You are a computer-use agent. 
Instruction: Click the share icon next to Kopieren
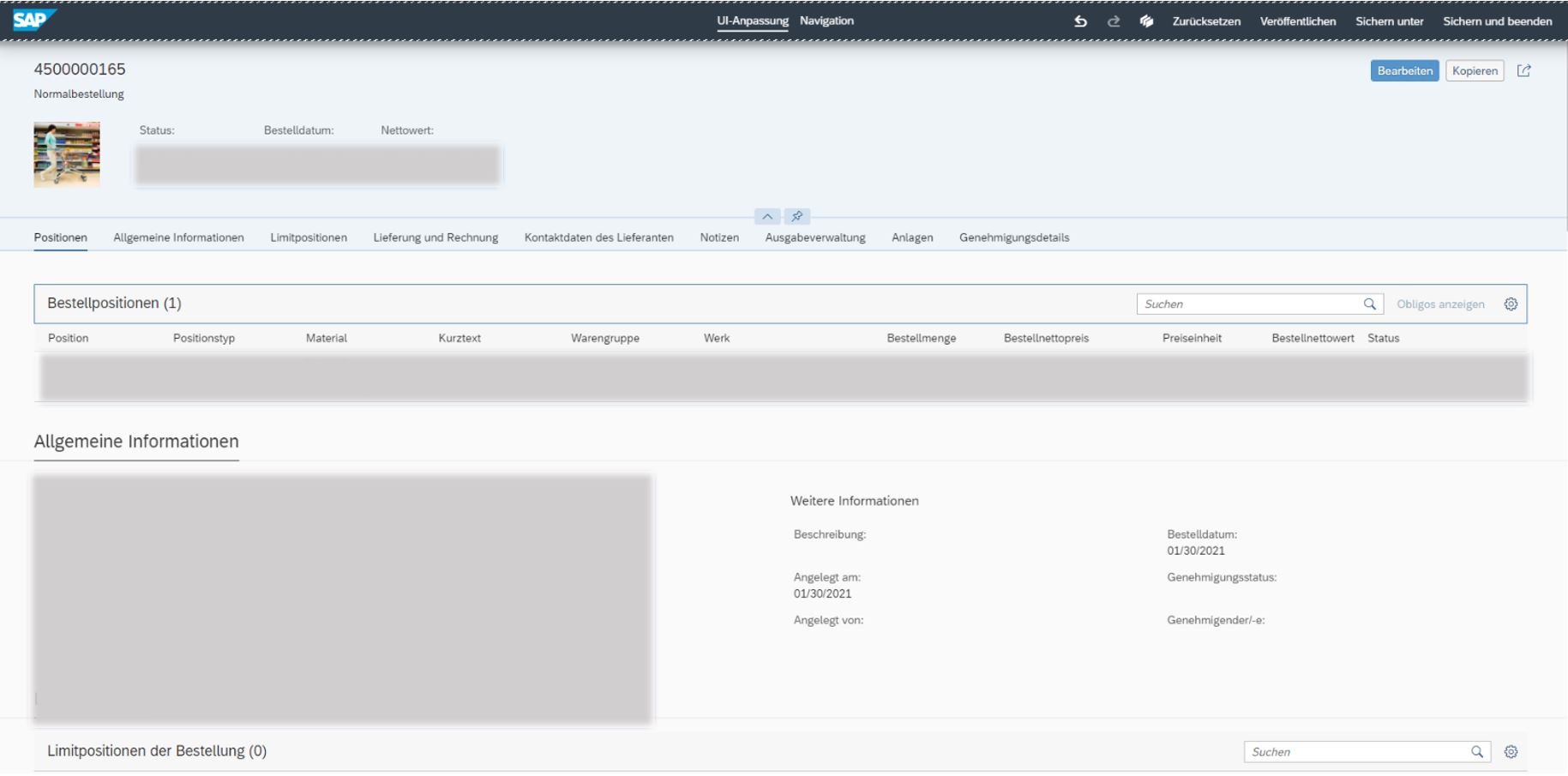(1523, 70)
